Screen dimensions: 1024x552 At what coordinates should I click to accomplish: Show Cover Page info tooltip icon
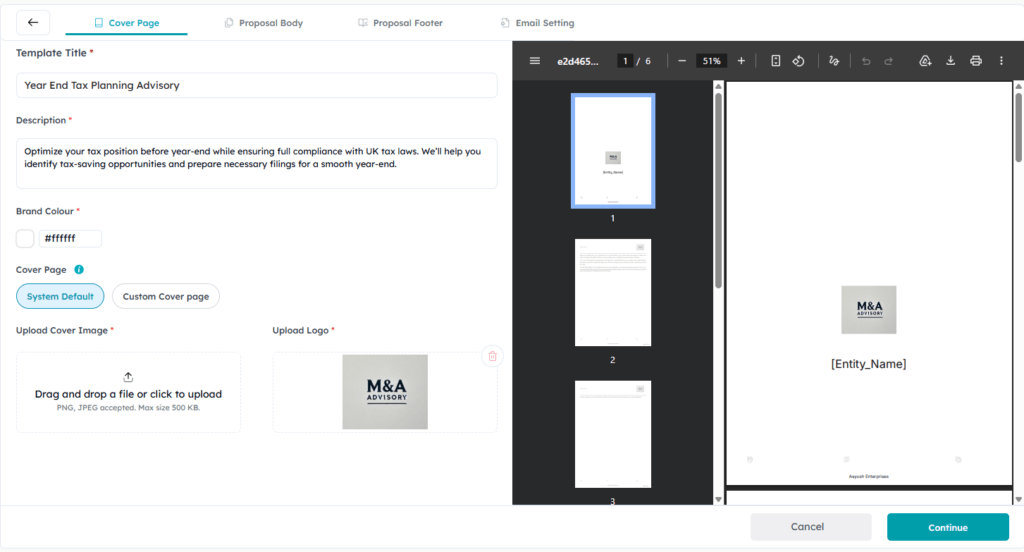79,269
